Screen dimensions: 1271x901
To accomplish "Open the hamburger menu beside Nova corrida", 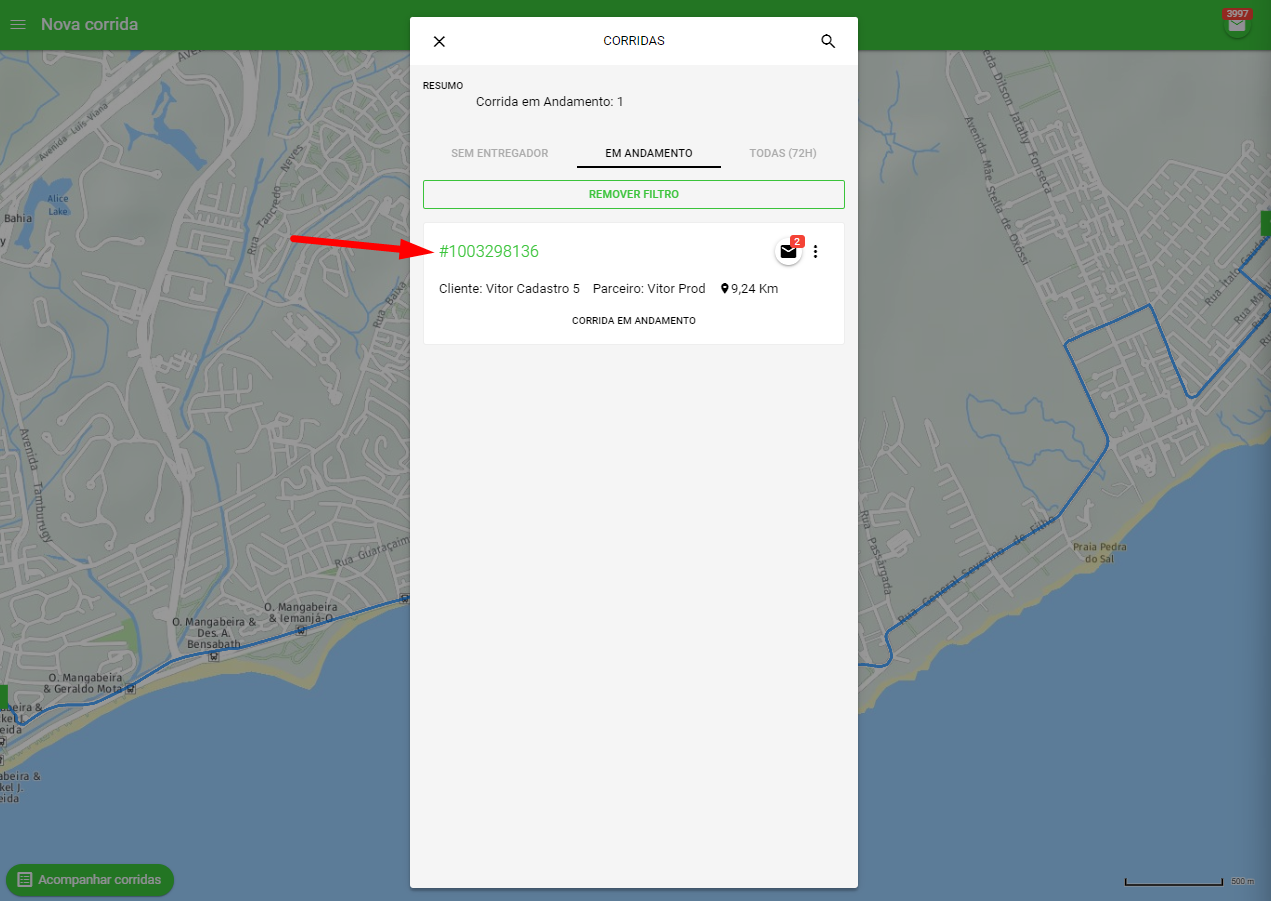I will pyautogui.click(x=17, y=24).
